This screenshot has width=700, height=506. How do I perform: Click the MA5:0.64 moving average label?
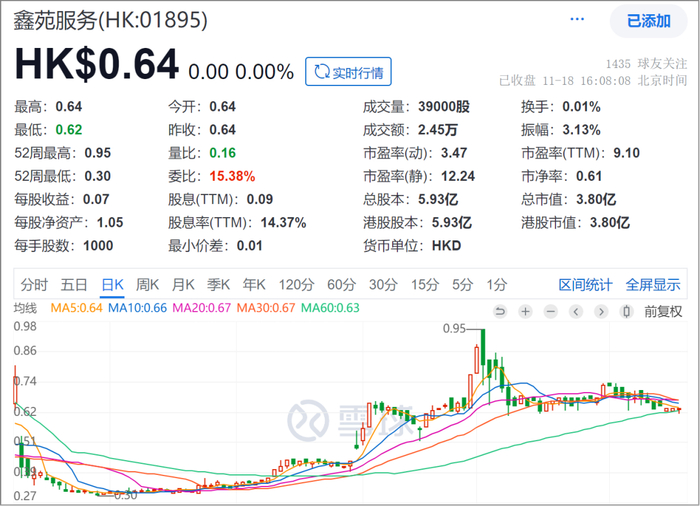click(x=76, y=308)
